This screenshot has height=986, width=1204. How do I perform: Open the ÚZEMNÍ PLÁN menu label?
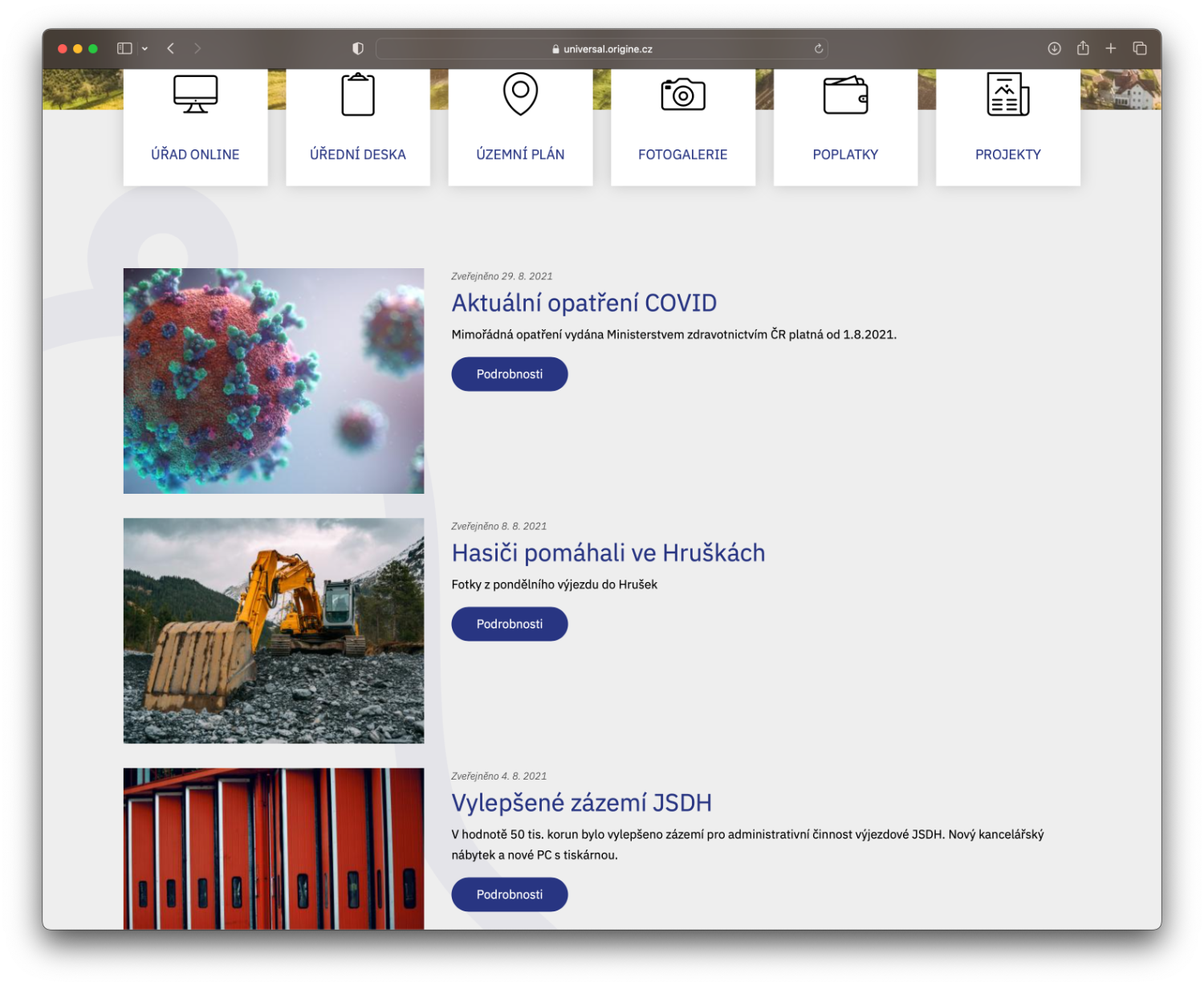pos(520,154)
